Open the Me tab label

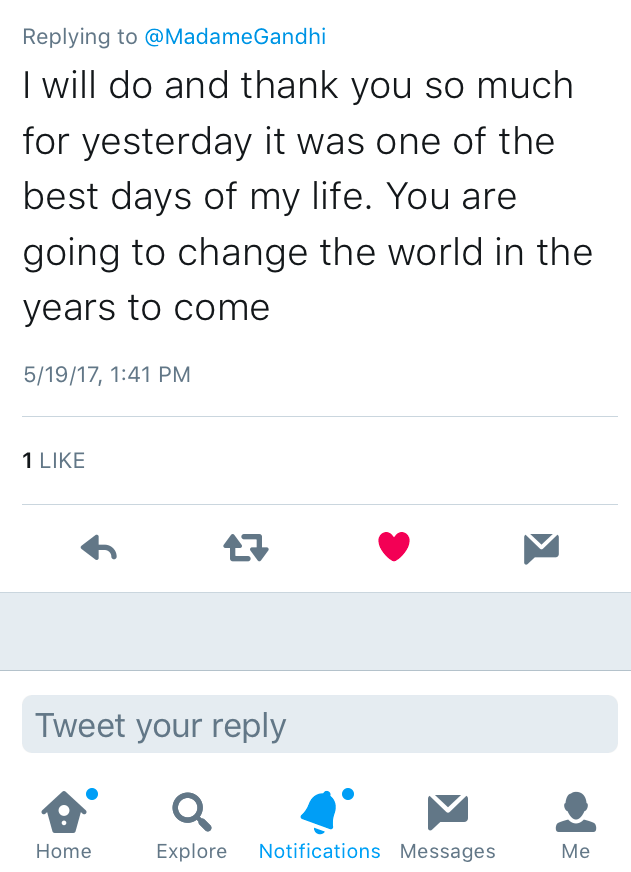click(x=575, y=852)
